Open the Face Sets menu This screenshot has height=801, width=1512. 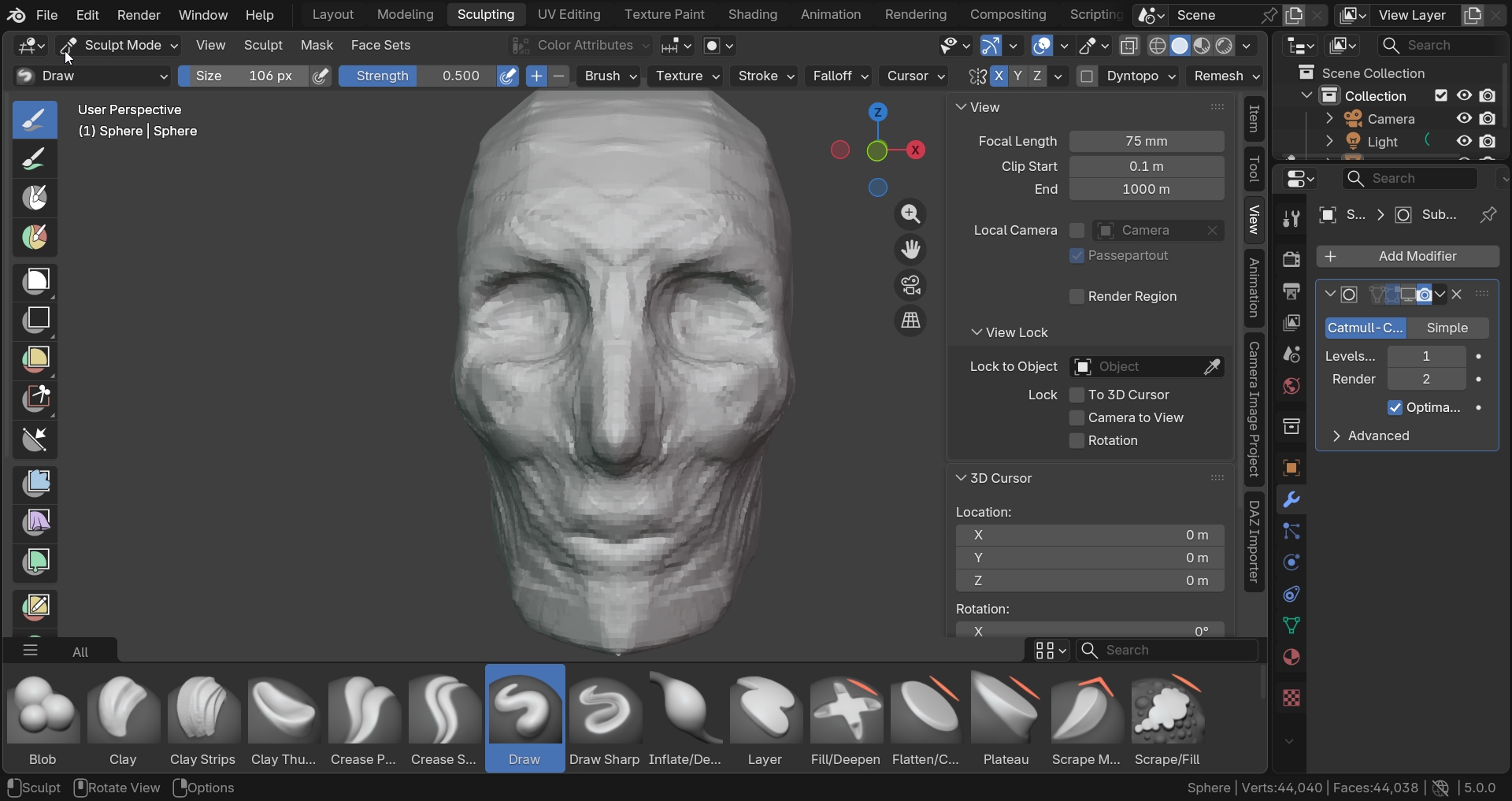point(380,46)
